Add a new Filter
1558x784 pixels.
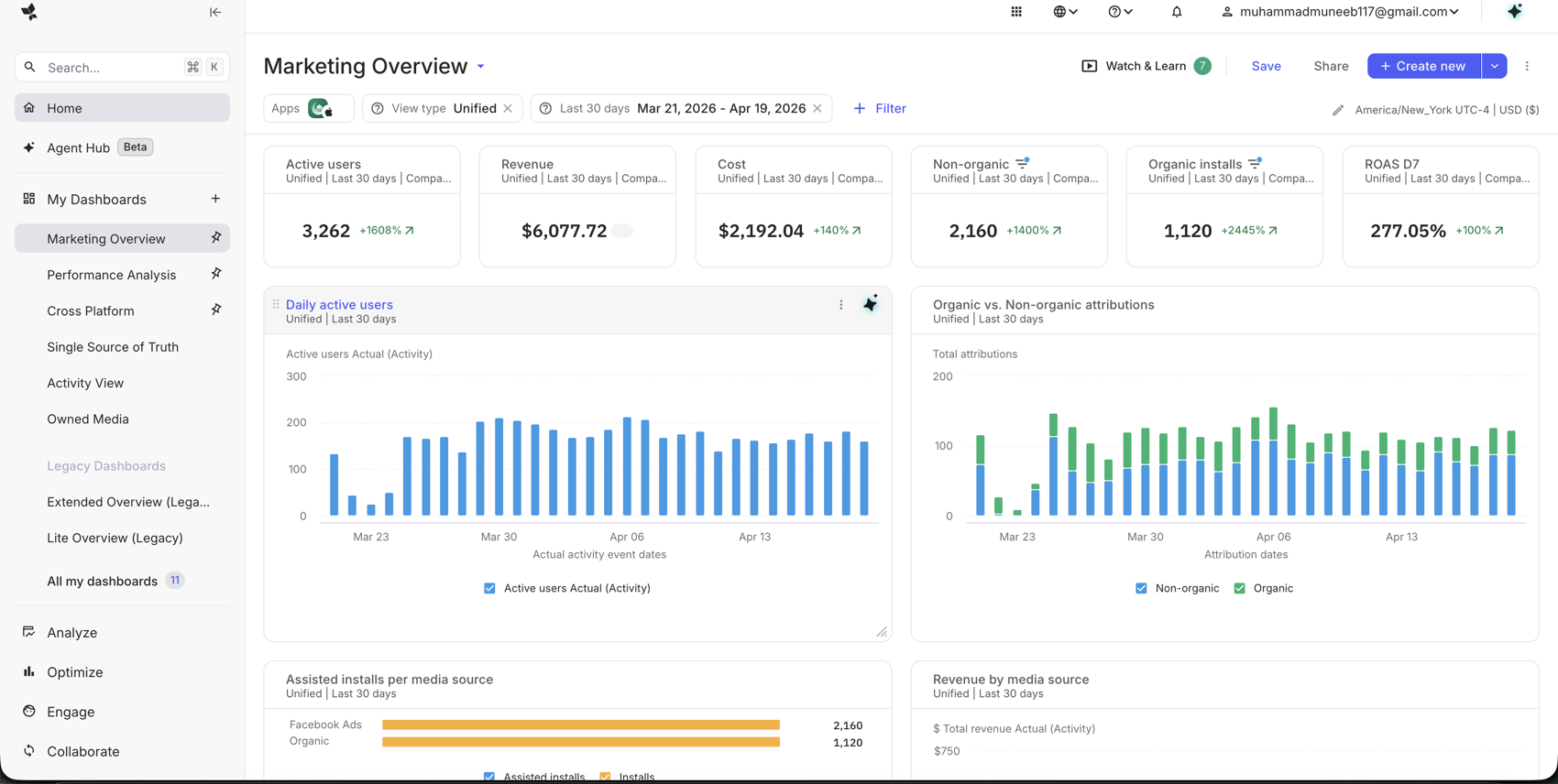tap(880, 108)
